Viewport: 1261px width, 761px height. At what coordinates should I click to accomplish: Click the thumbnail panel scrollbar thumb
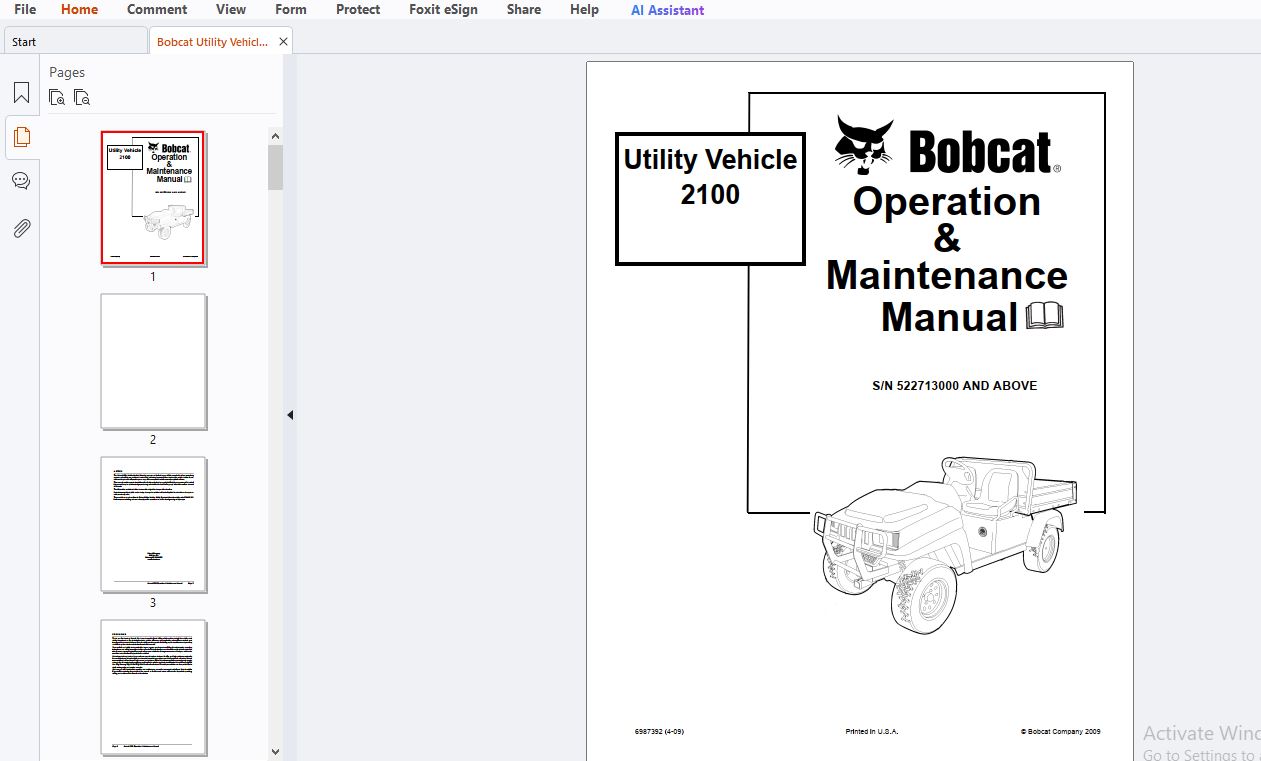click(275, 167)
